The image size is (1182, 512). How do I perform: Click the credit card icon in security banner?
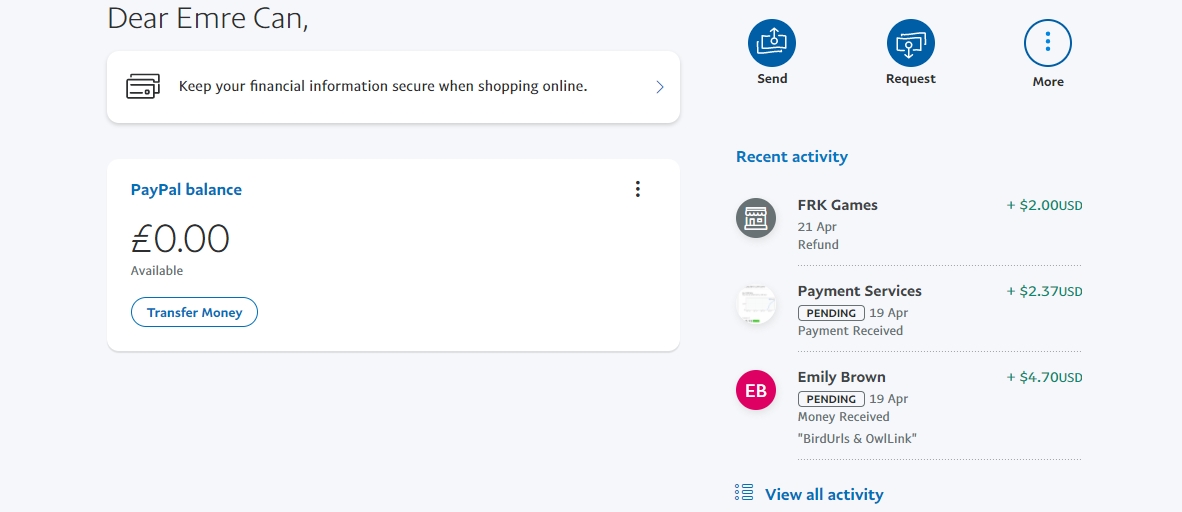coord(142,87)
